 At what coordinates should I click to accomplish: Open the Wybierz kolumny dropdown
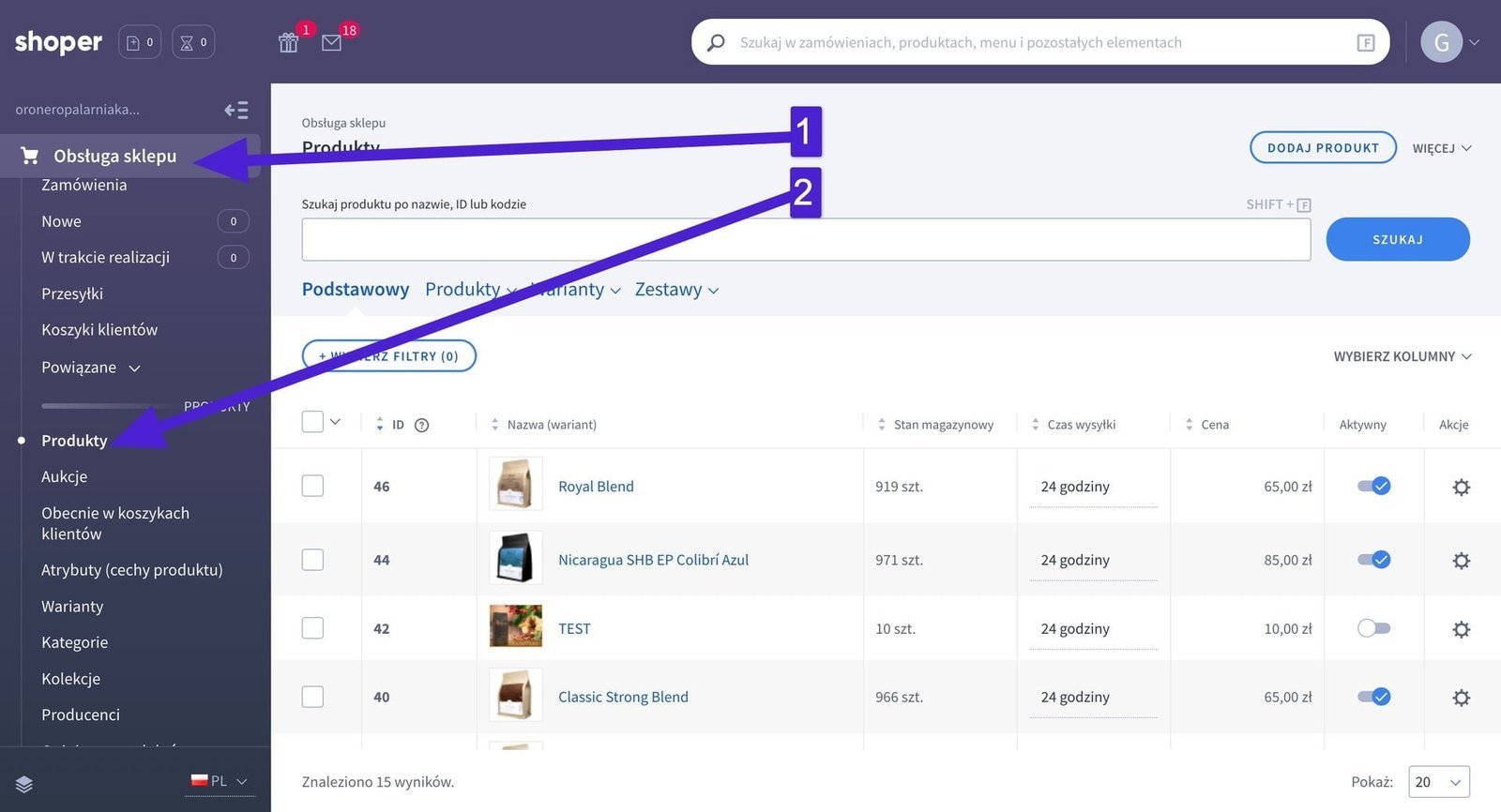click(1402, 356)
